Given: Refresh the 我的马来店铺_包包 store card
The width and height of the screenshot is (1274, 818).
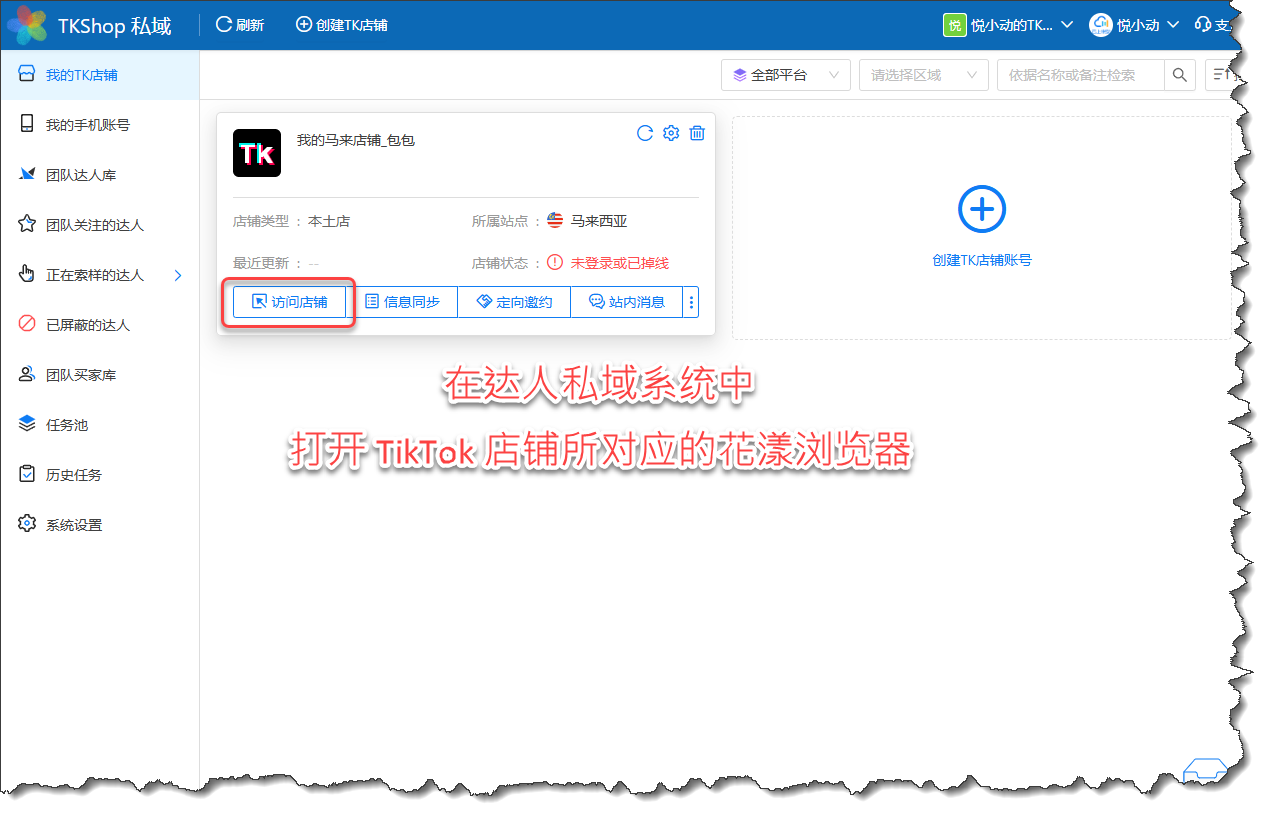Looking at the screenshot, I should coord(645,133).
